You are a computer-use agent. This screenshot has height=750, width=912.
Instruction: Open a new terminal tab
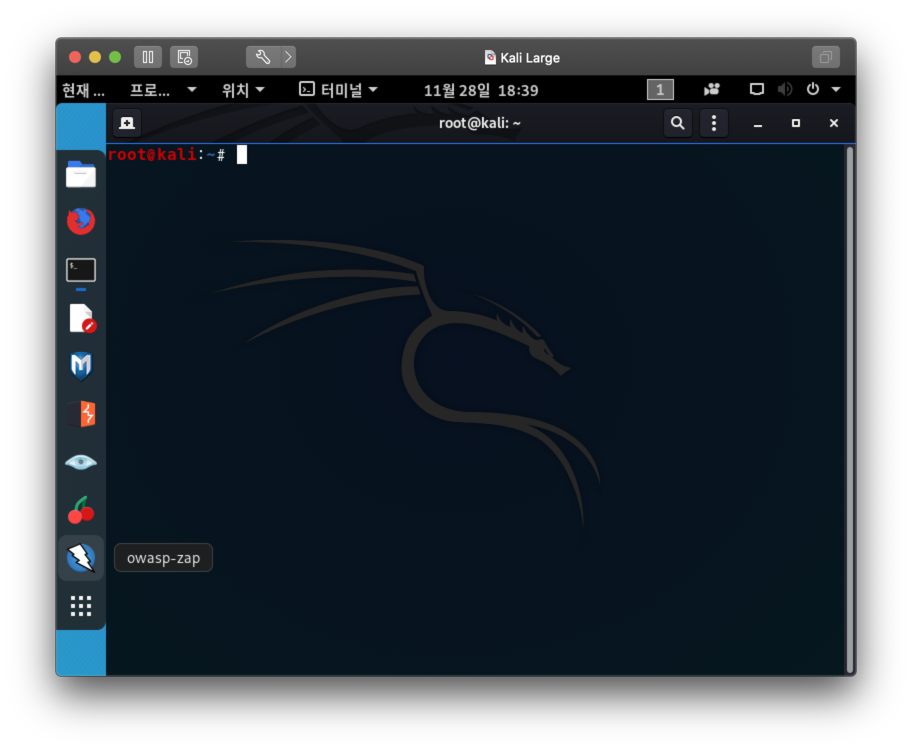pos(127,123)
